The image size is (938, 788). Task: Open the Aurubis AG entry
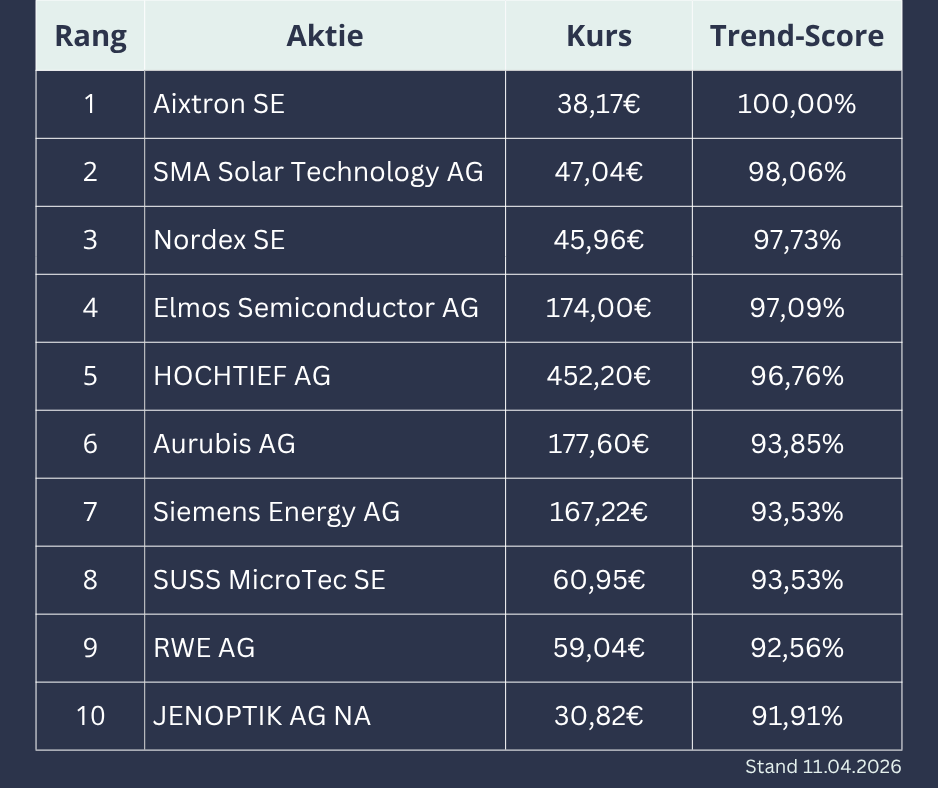click(x=224, y=444)
